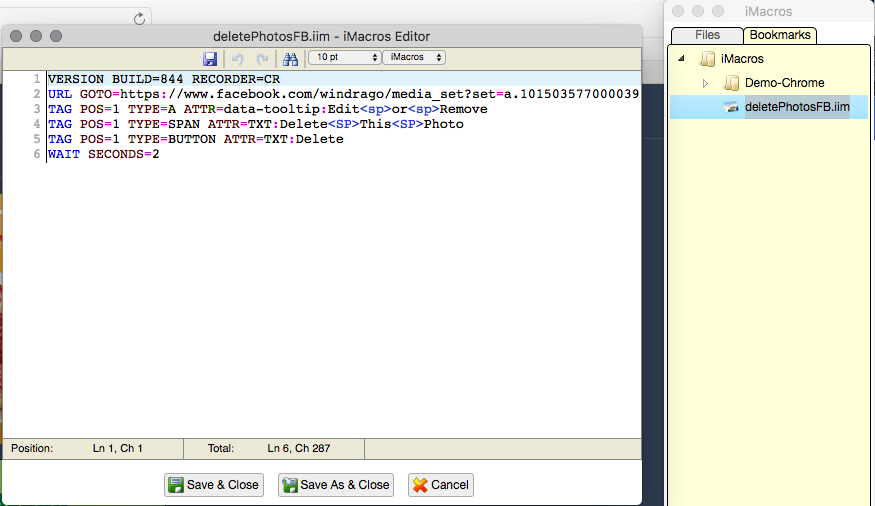Click the Cancel button
875x506 pixels.
(x=441, y=485)
